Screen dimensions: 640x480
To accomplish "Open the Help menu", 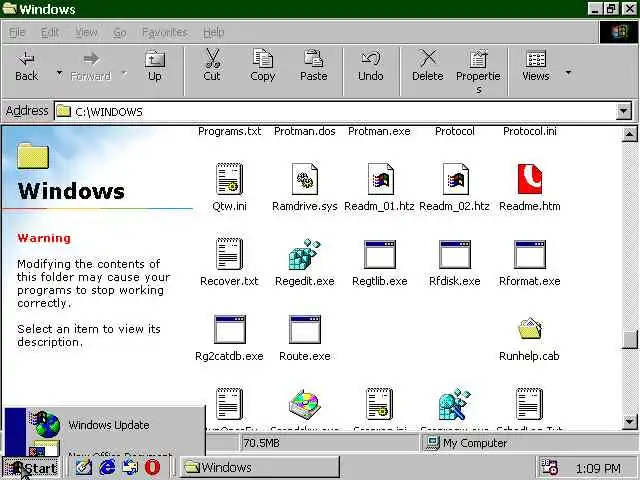I will pos(213,32).
